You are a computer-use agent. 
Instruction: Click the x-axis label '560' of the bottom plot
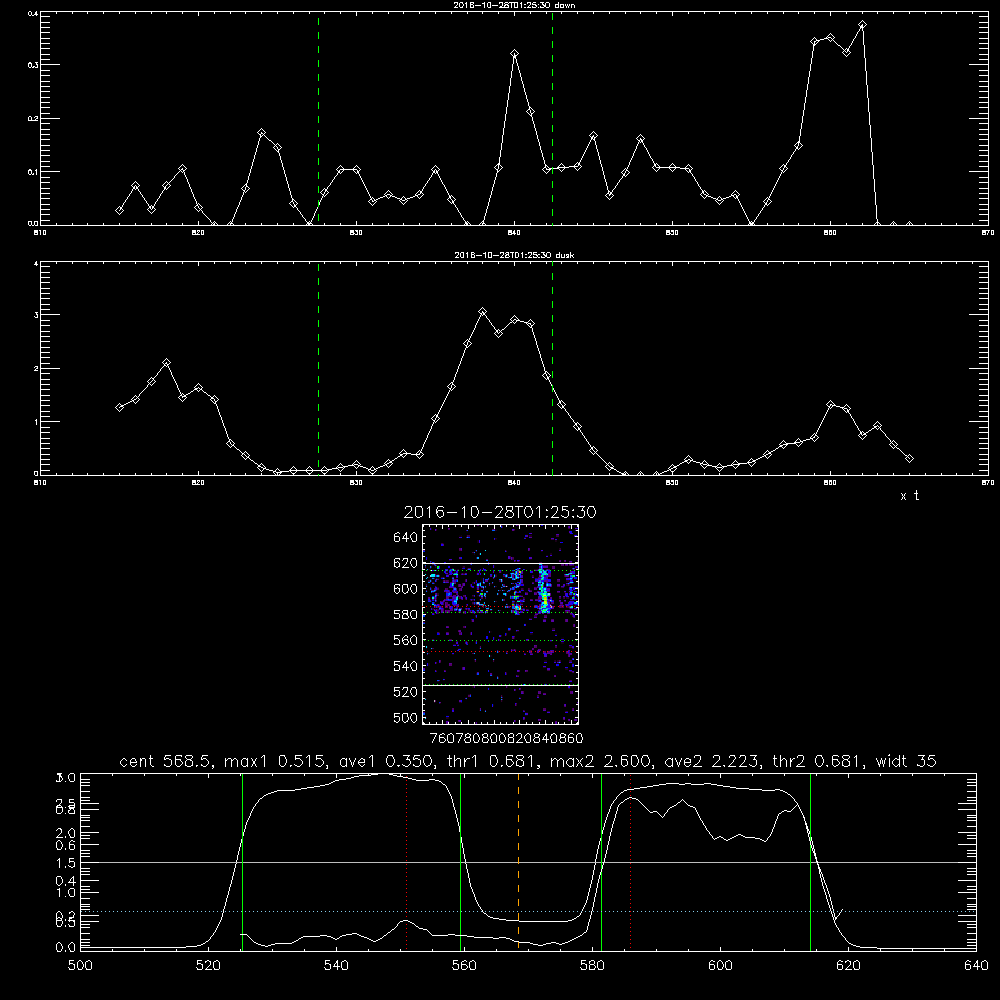[464, 966]
